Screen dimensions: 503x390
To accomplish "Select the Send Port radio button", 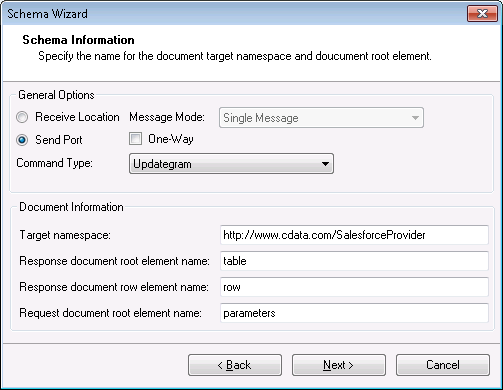I will [22, 140].
